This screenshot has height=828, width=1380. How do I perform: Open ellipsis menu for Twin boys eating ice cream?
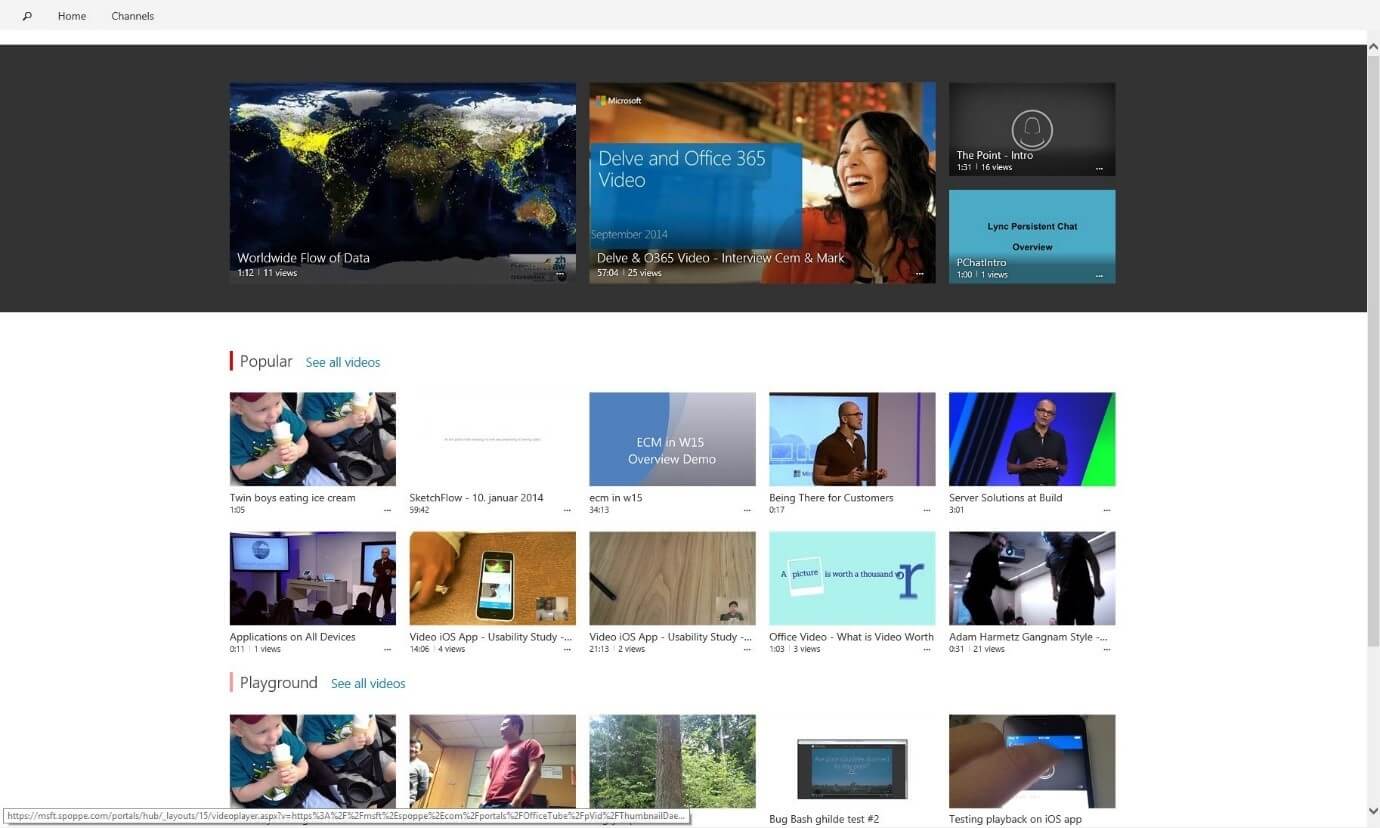pyautogui.click(x=387, y=510)
